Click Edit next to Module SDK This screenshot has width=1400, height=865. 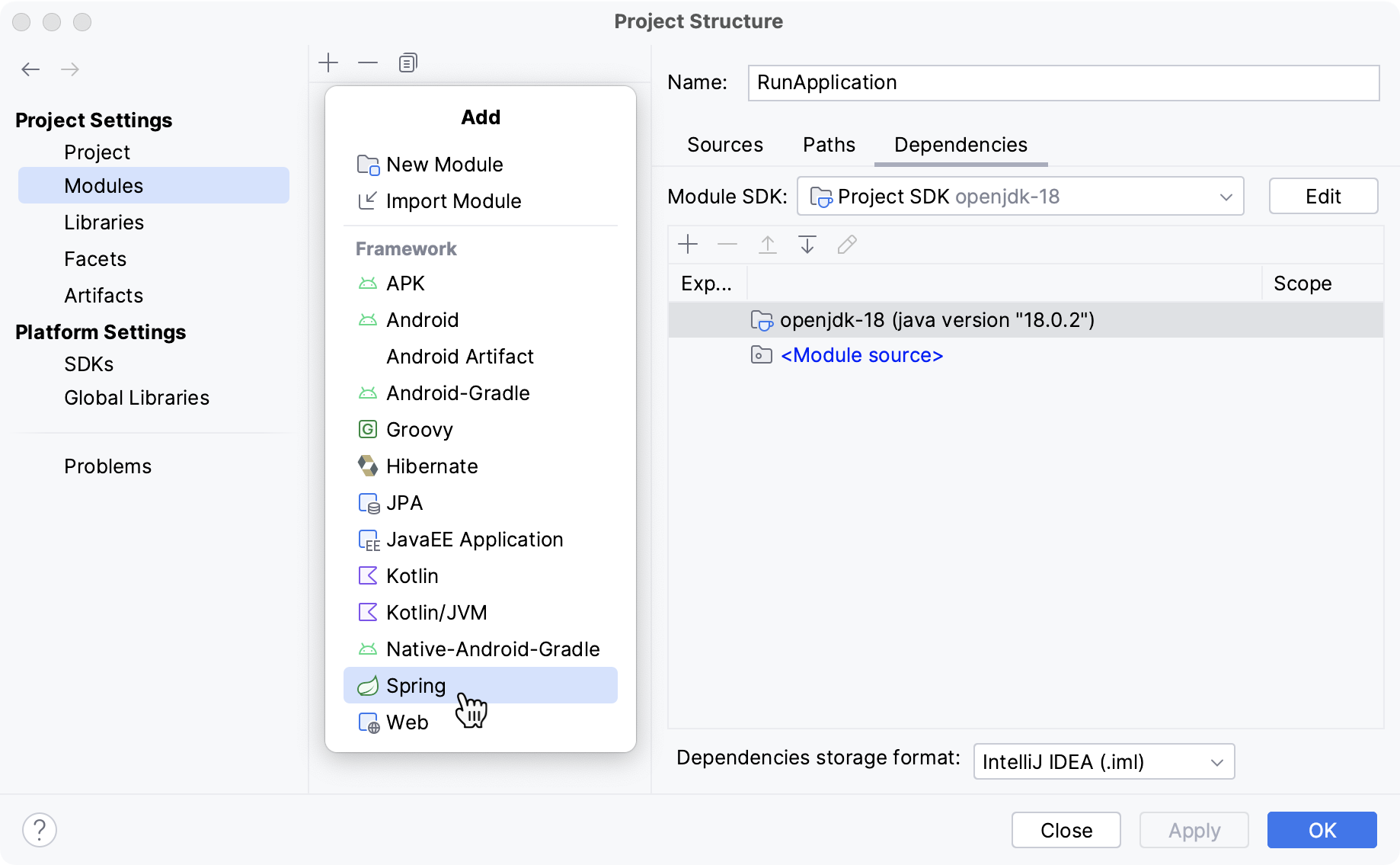[1323, 197]
